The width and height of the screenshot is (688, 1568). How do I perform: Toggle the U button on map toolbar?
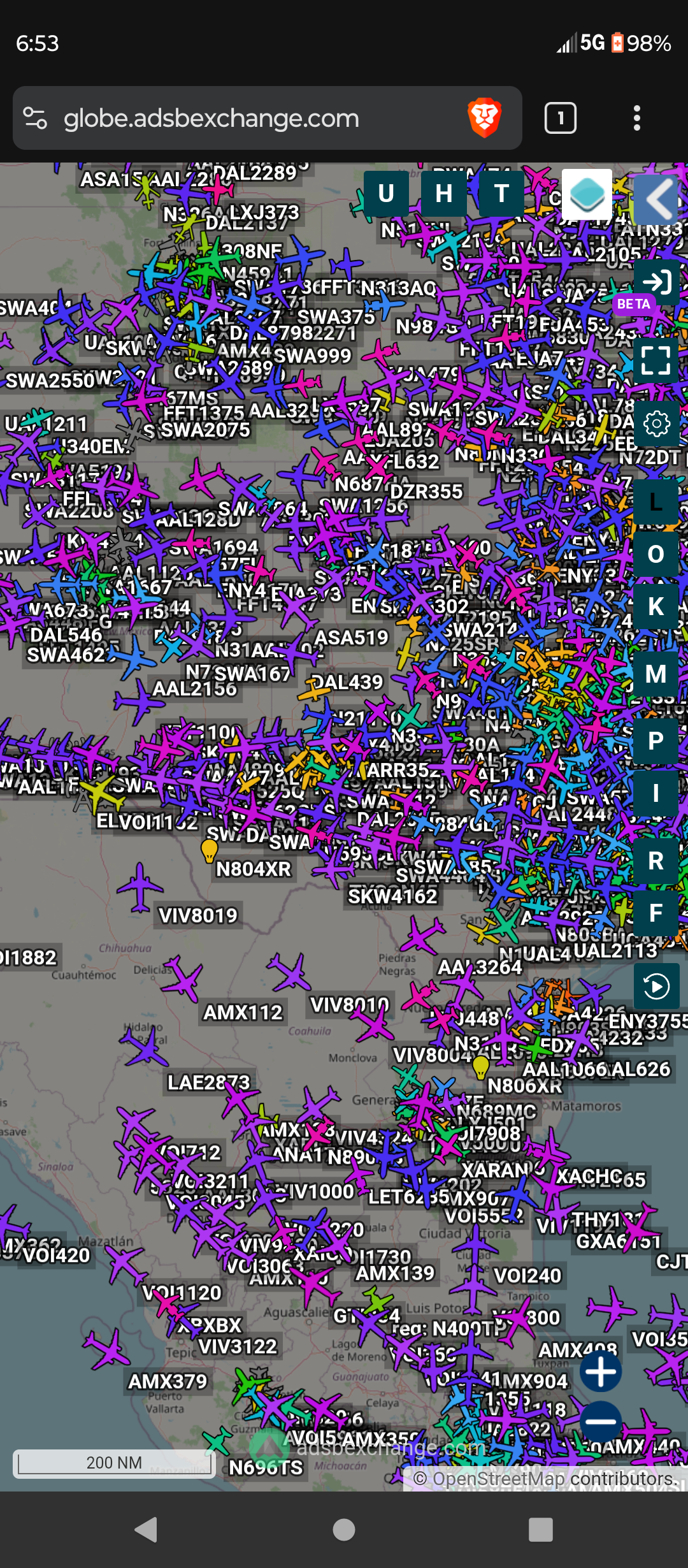(386, 194)
